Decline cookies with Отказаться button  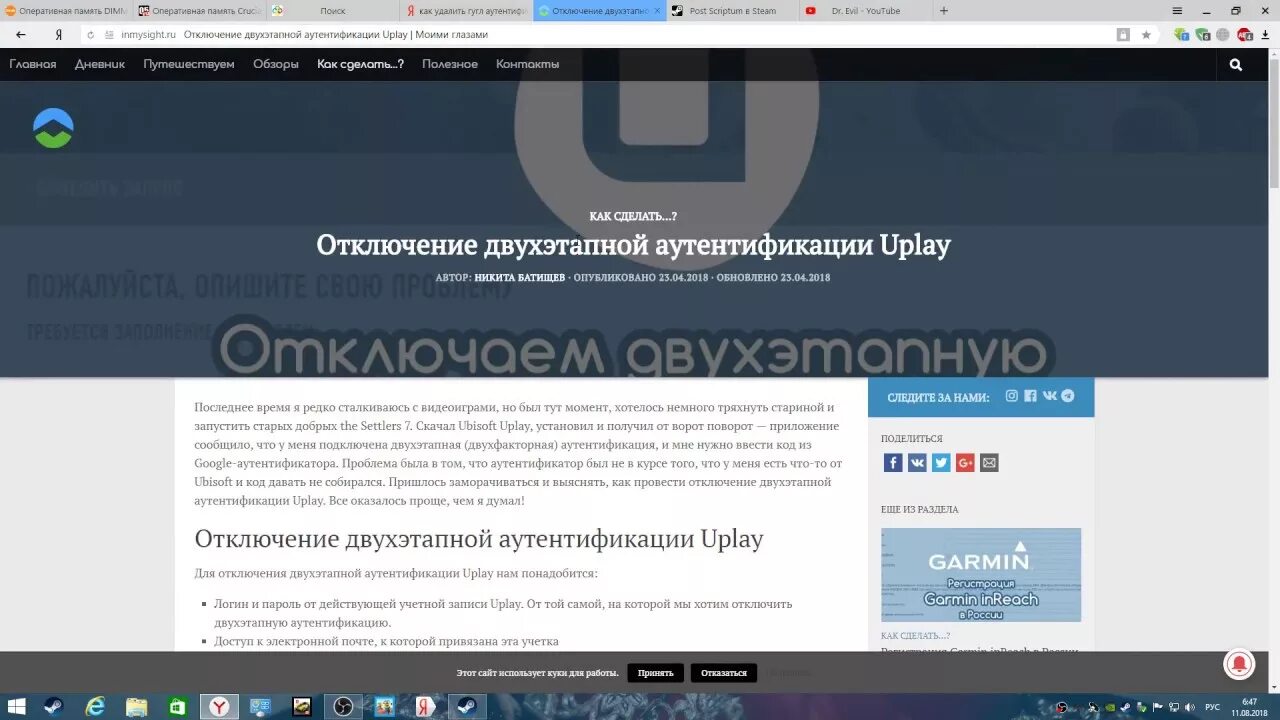pos(724,673)
